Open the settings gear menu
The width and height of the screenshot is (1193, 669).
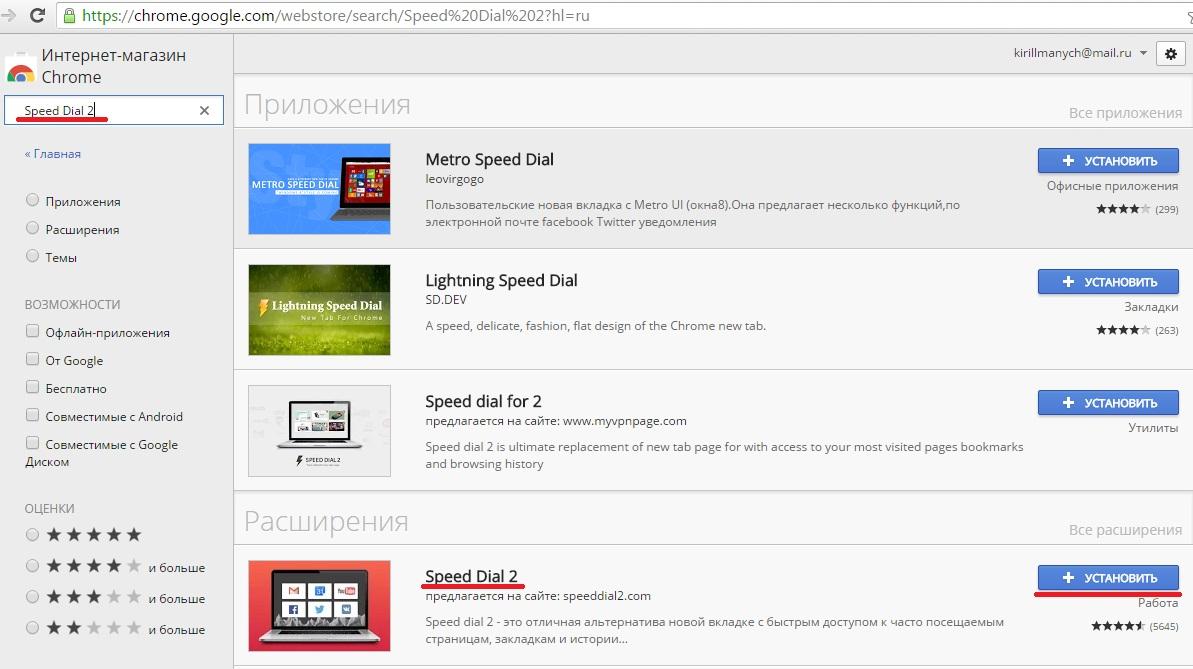(x=1170, y=53)
